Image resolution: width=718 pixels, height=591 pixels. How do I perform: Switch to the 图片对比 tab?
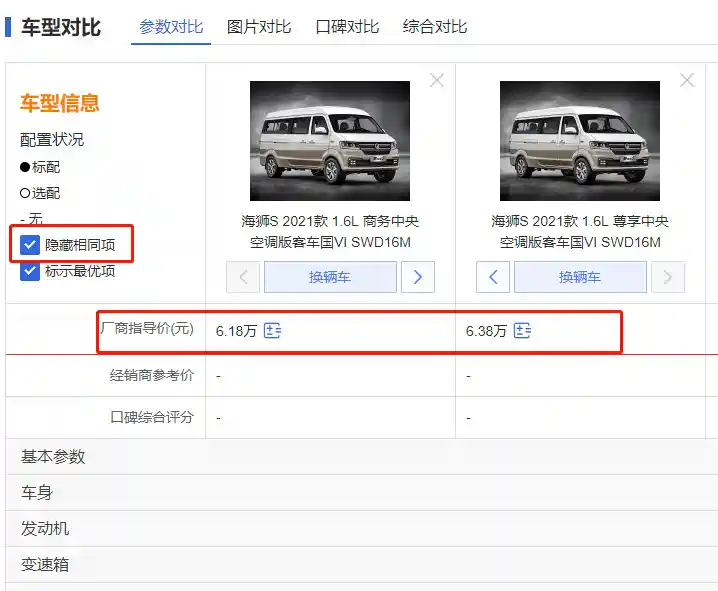259,27
